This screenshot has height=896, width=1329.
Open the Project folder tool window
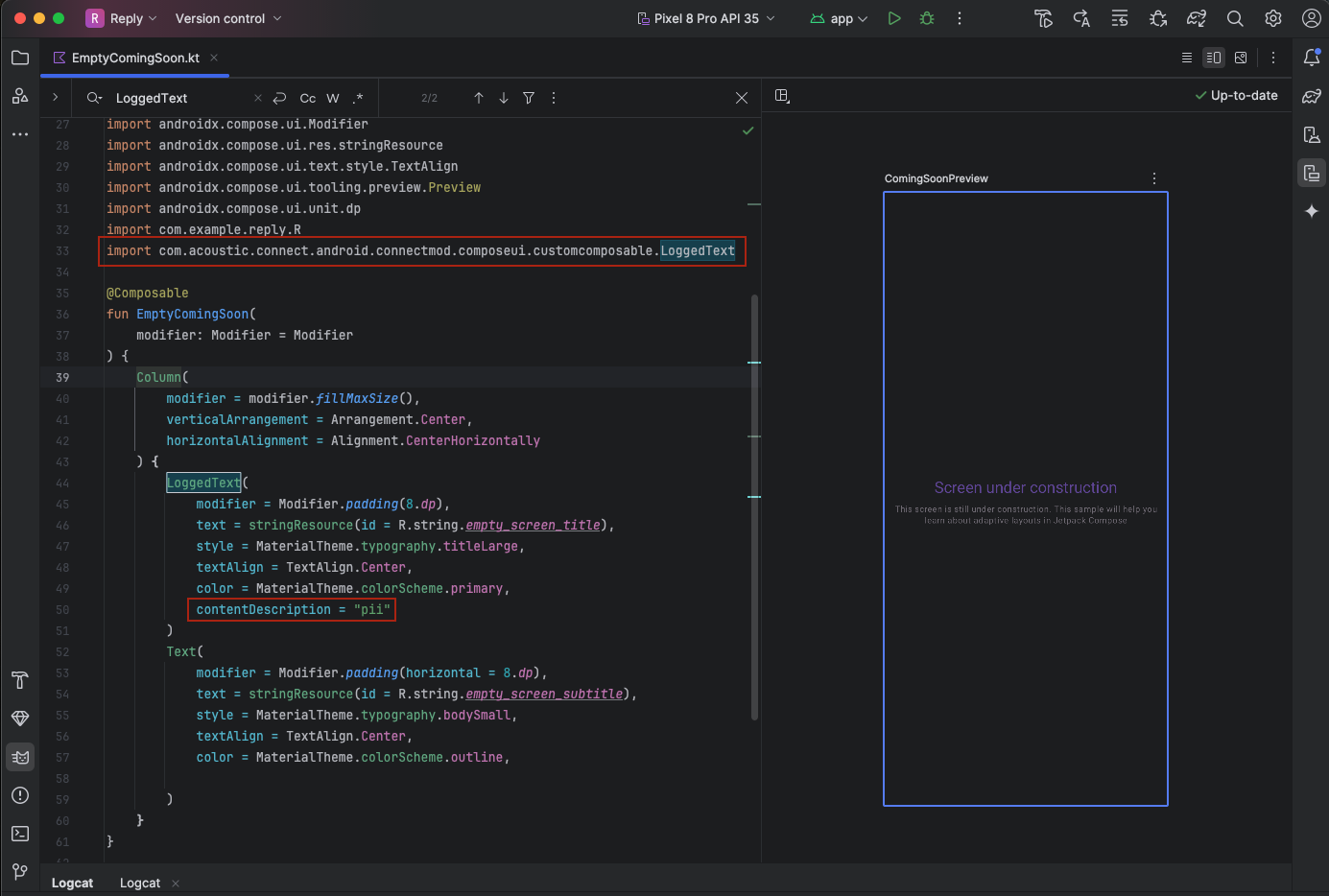20,58
